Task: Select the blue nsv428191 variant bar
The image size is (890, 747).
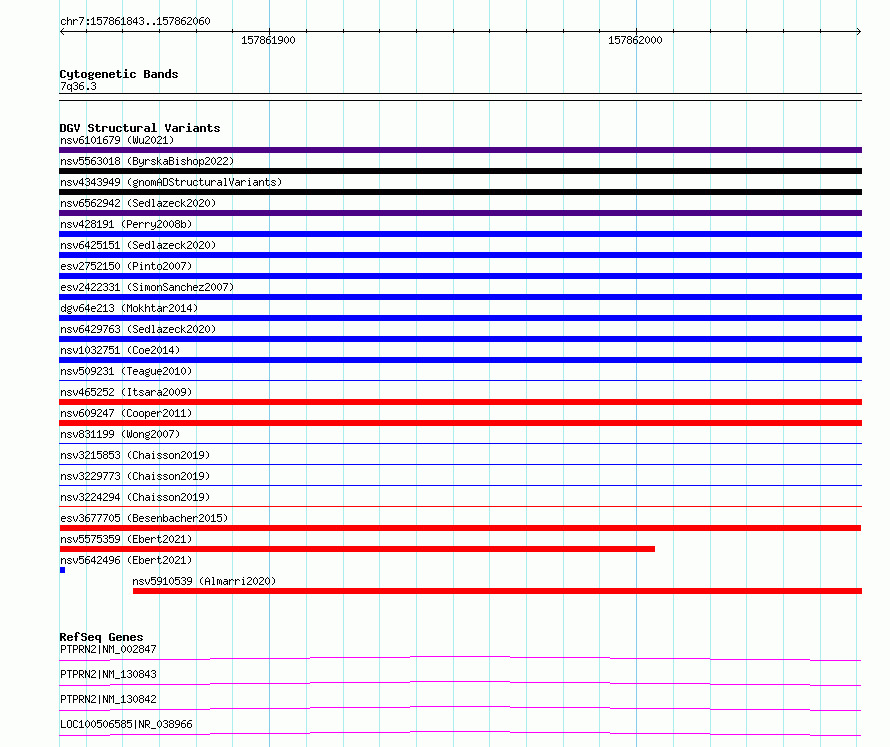Action: click(460, 234)
